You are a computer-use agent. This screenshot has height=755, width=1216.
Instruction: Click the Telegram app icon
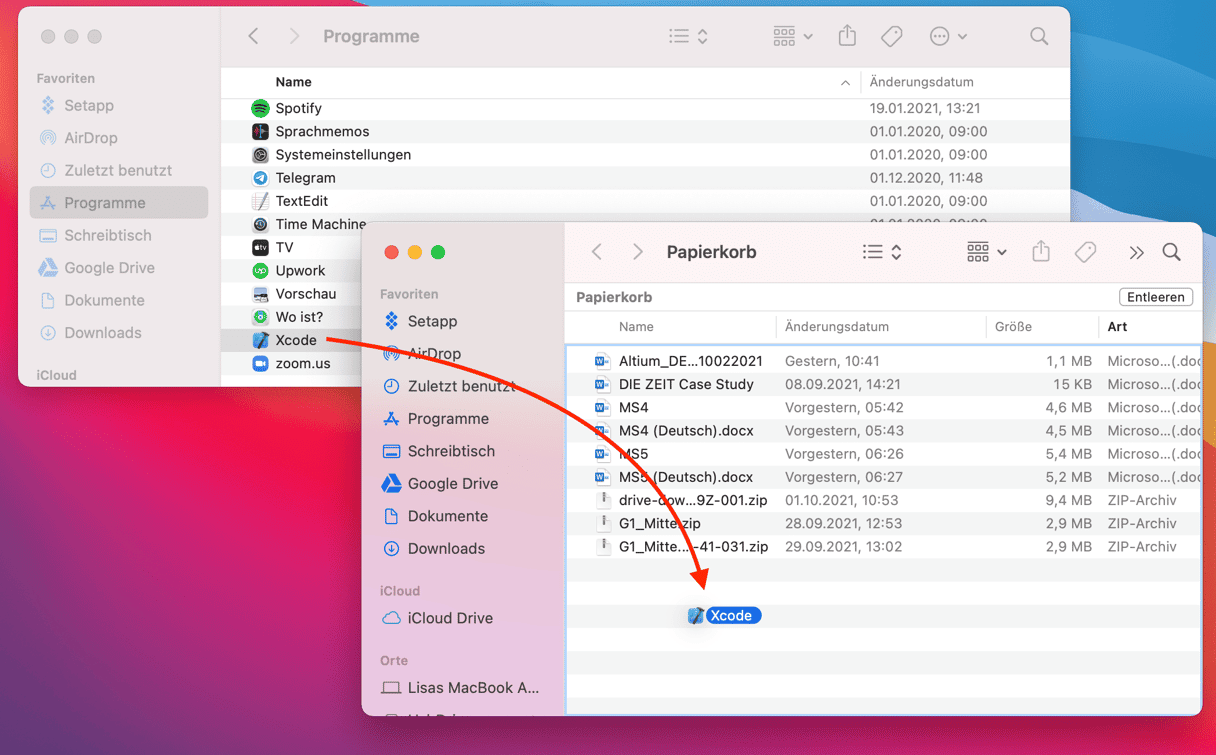260,178
